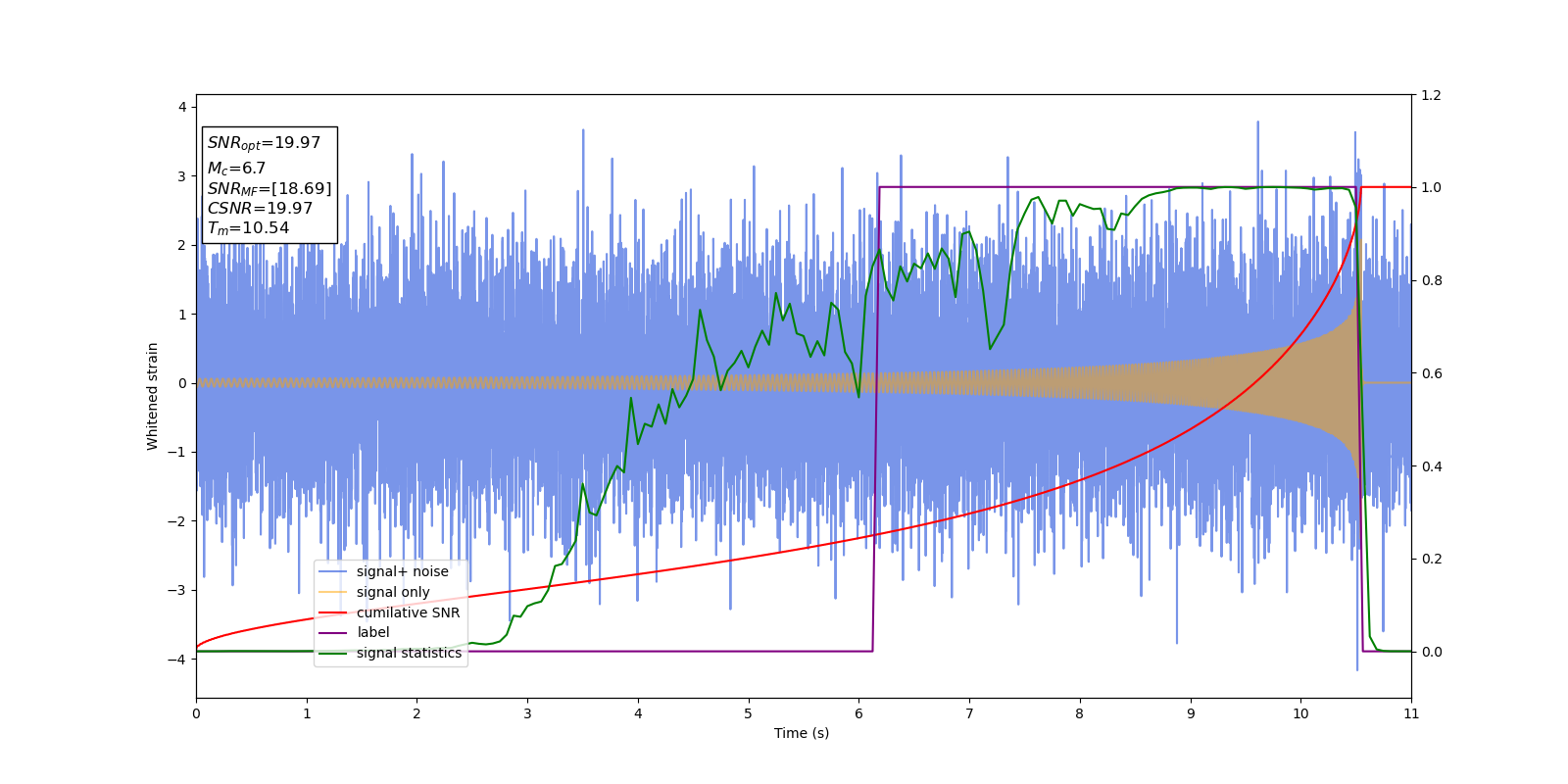Click the Tm=10.54 annotation text

click(248, 228)
